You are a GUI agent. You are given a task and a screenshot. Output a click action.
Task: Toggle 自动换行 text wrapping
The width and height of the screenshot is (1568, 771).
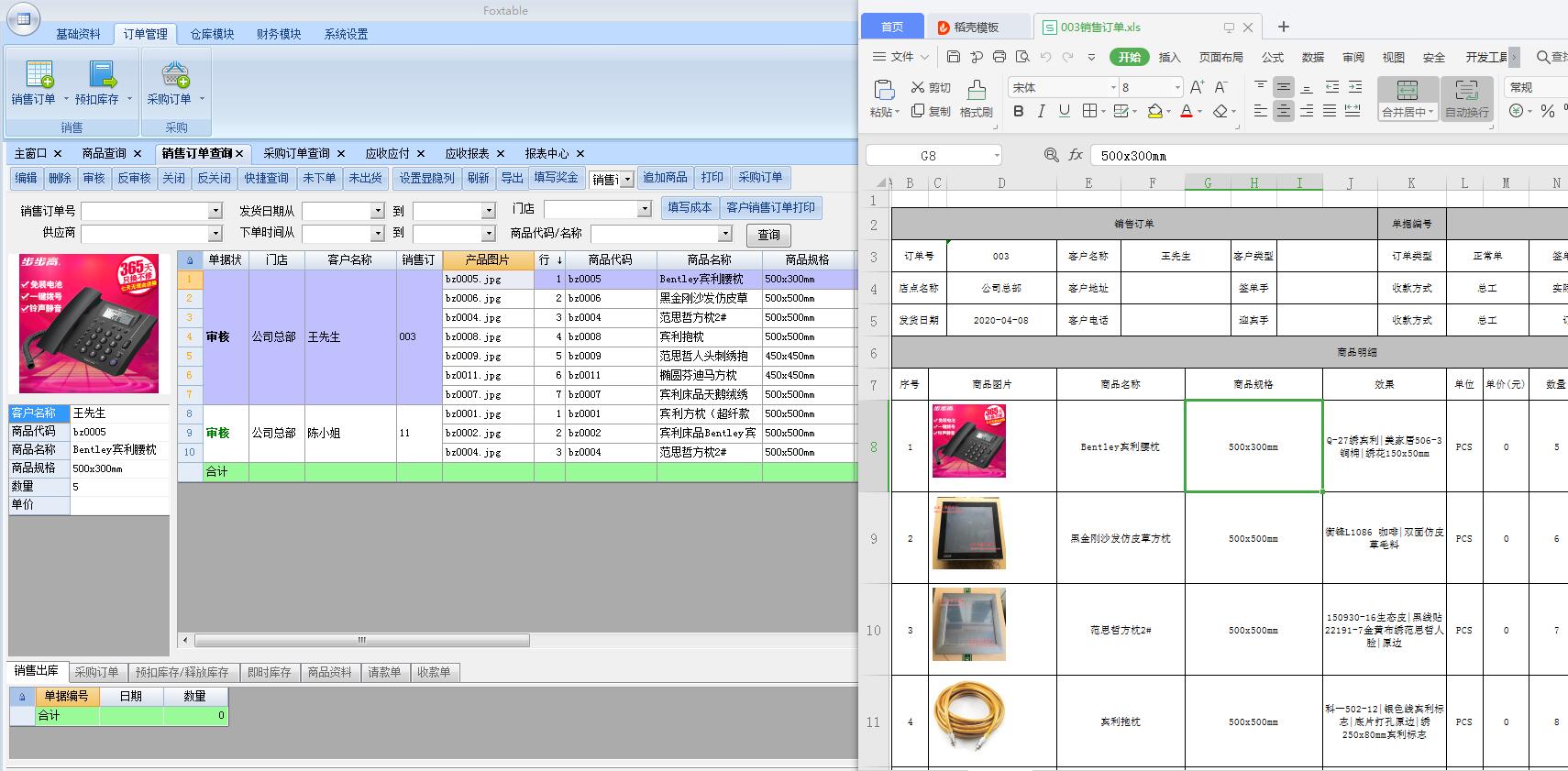[1466, 99]
